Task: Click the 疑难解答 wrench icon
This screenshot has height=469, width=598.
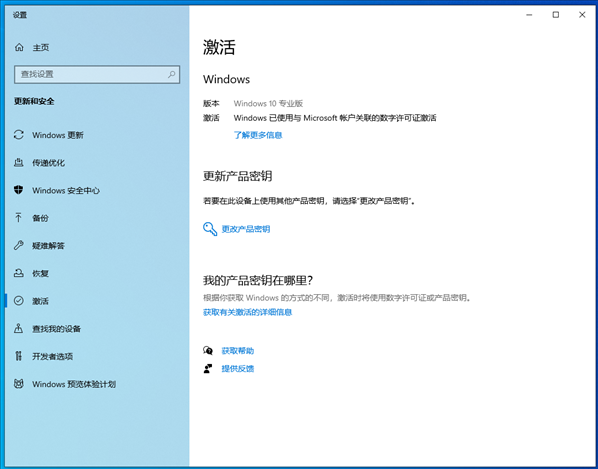Action: (x=19, y=245)
